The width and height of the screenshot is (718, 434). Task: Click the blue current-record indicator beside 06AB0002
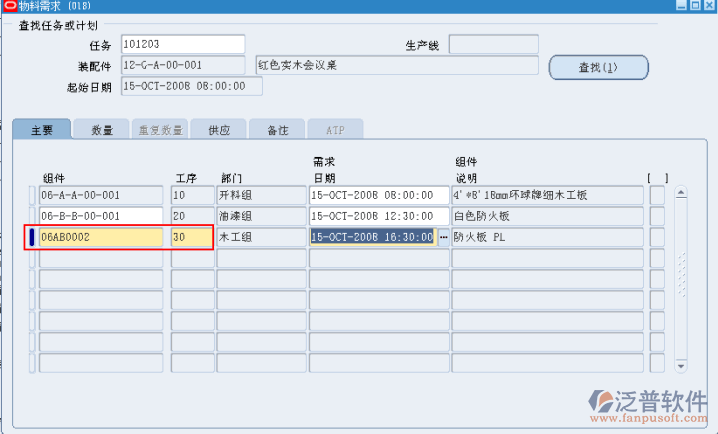[x=32, y=237]
